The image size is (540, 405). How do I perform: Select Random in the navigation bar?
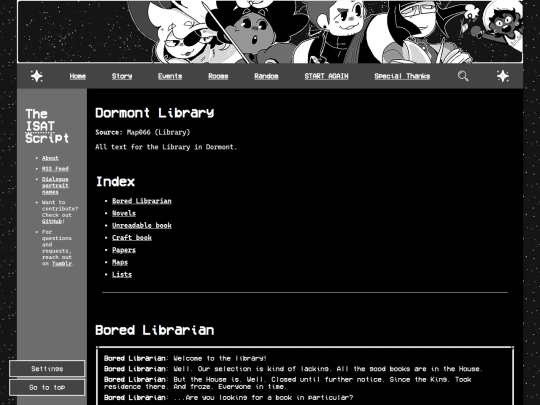266,76
